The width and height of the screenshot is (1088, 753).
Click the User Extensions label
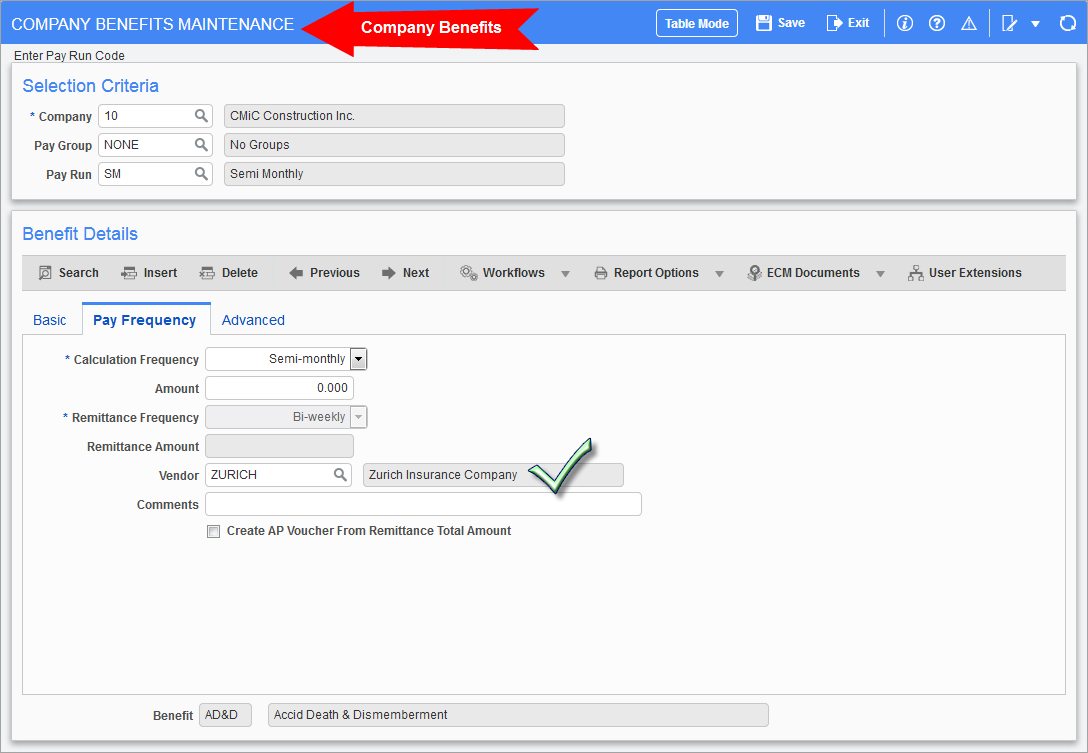pos(975,273)
